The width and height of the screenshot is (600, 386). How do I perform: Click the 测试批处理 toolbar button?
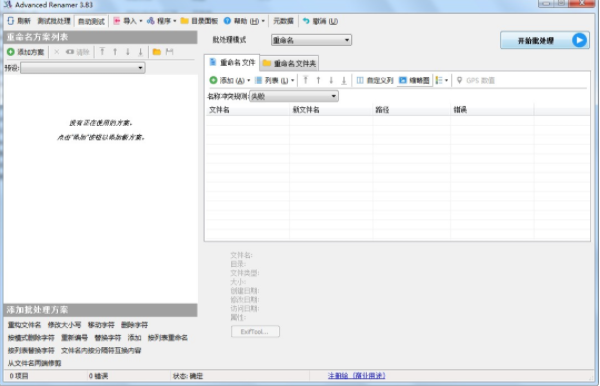tap(54, 21)
